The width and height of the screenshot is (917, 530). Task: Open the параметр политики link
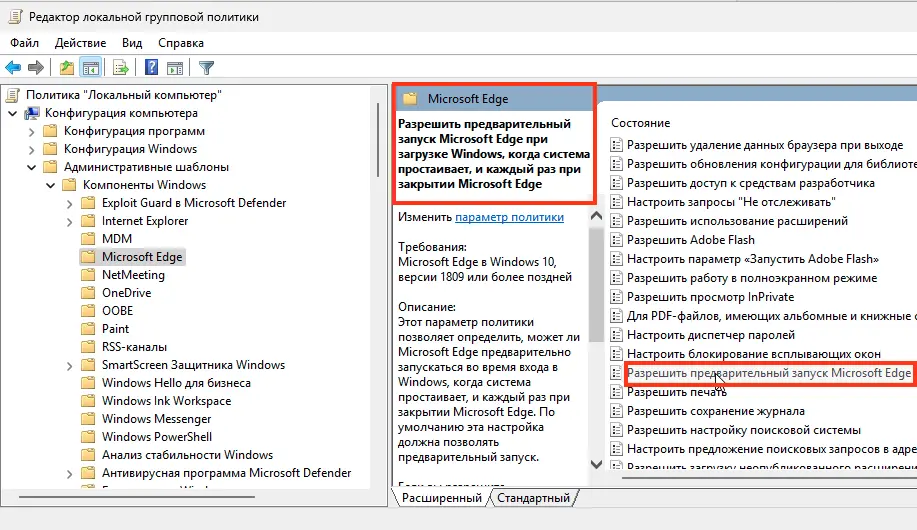tap(509, 217)
